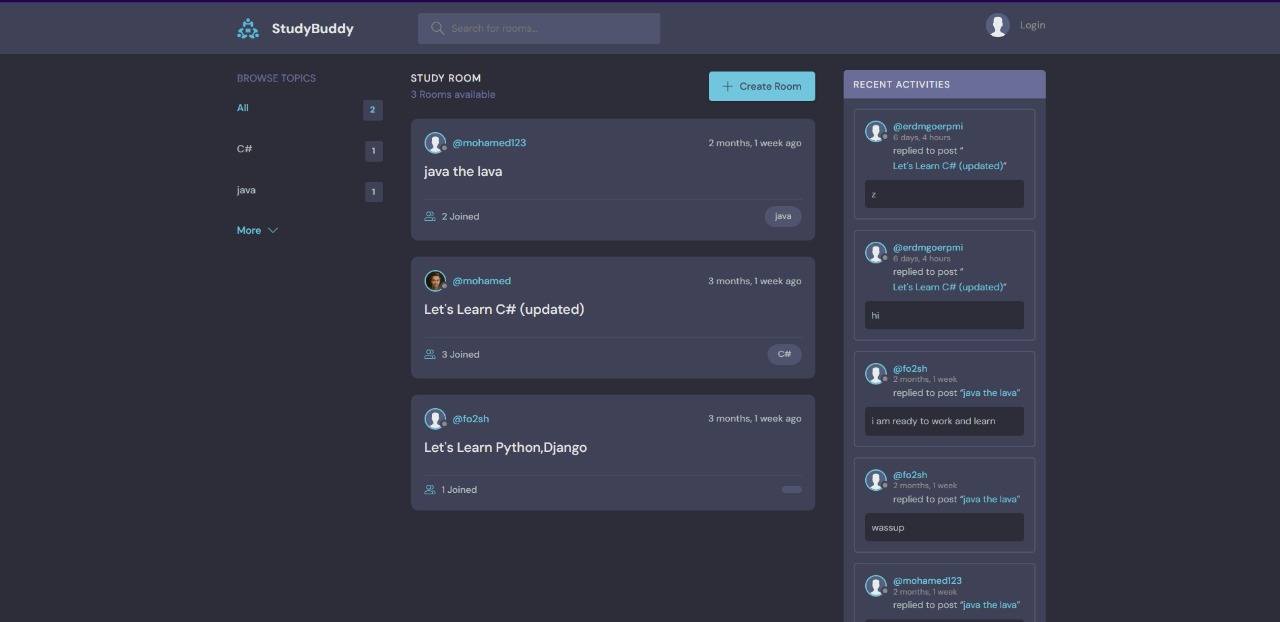Click the chevron arrow next to More
1280x622 pixels.
coord(273,230)
